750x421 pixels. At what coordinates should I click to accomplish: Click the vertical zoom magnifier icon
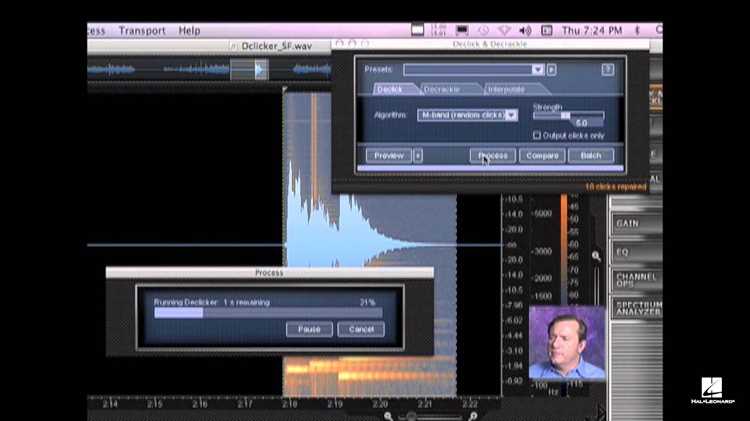coord(596,256)
